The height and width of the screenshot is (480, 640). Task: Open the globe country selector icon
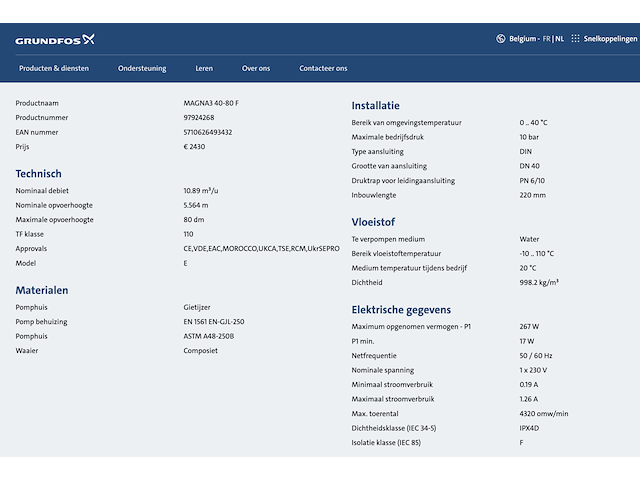tap(500, 39)
